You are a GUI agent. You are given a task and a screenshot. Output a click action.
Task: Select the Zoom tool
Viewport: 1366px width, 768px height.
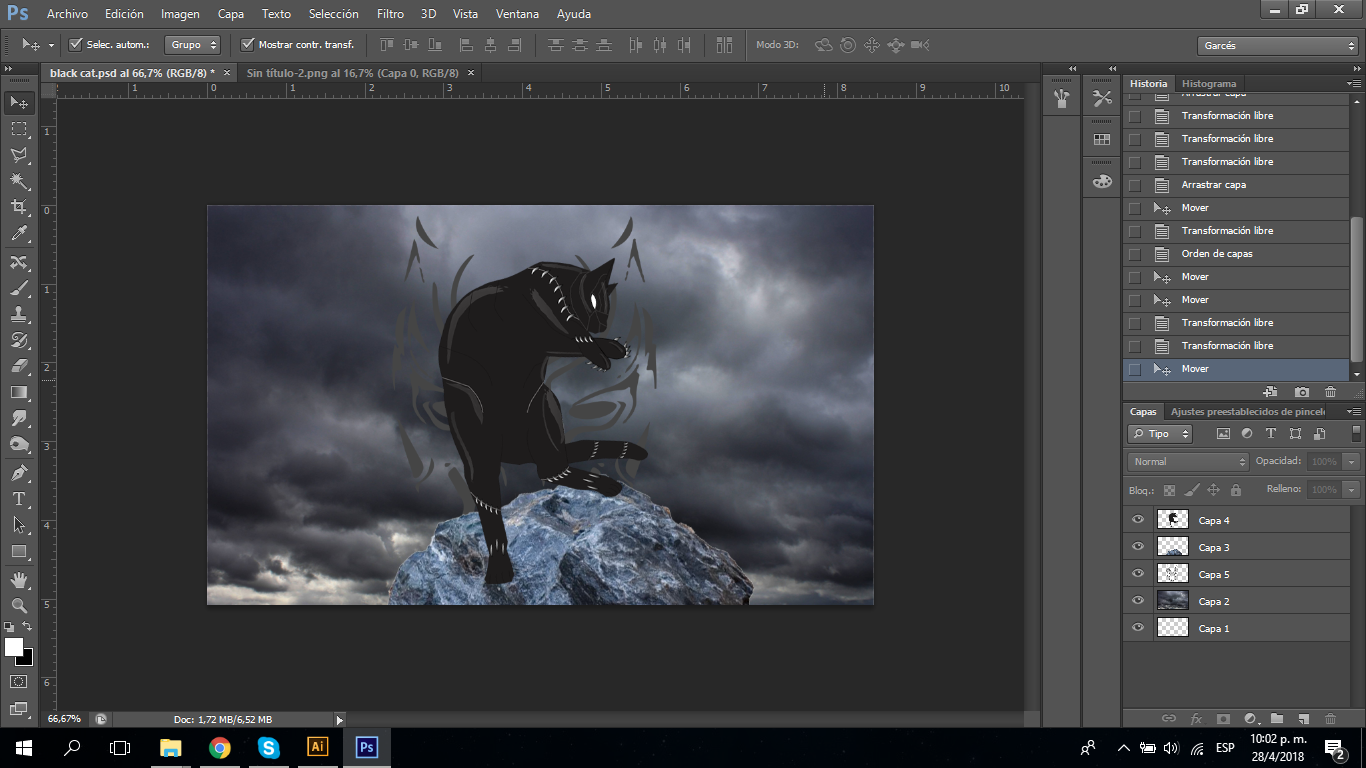(19, 605)
